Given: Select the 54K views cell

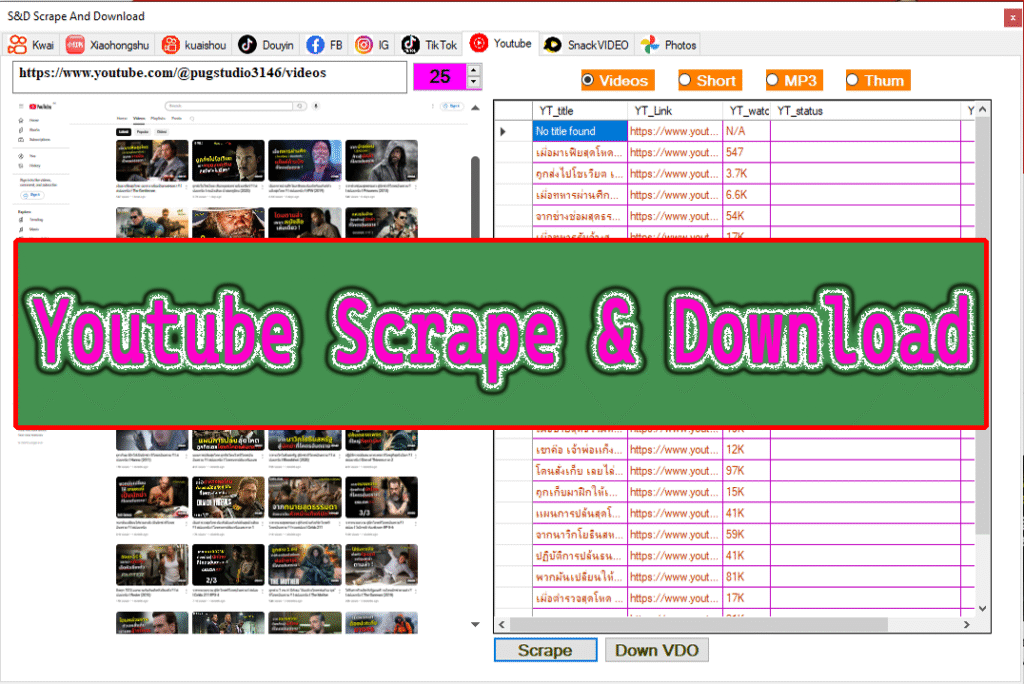Looking at the screenshot, I should click(x=746, y=216).
